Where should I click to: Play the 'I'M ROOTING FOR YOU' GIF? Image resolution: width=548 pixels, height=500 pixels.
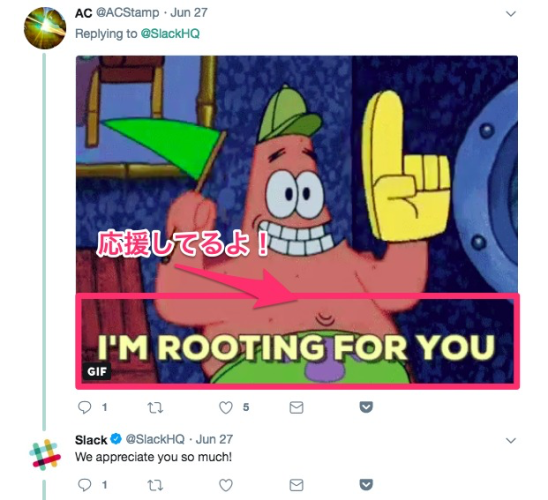tap(297, 222)
